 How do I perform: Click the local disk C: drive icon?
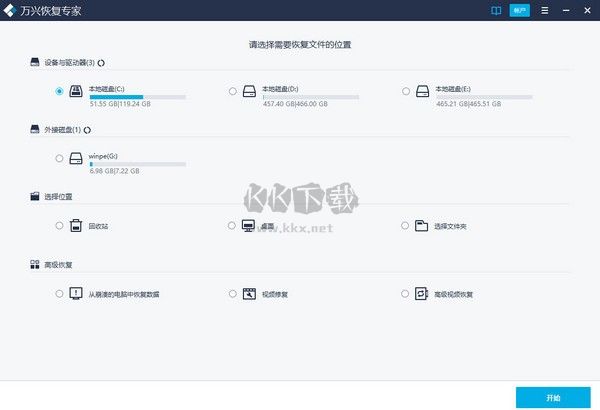tap(76, 91)
